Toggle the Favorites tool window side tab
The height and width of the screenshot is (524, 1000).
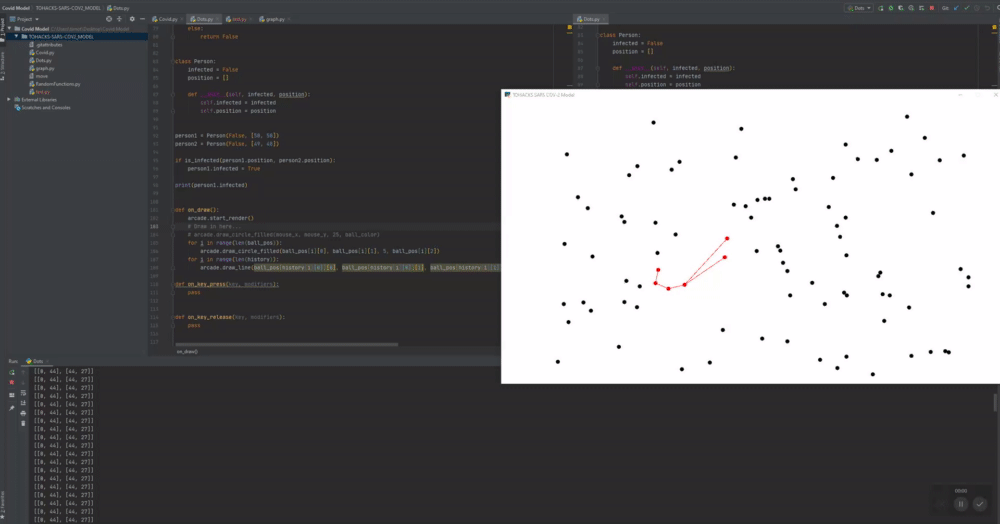point(3,504)
